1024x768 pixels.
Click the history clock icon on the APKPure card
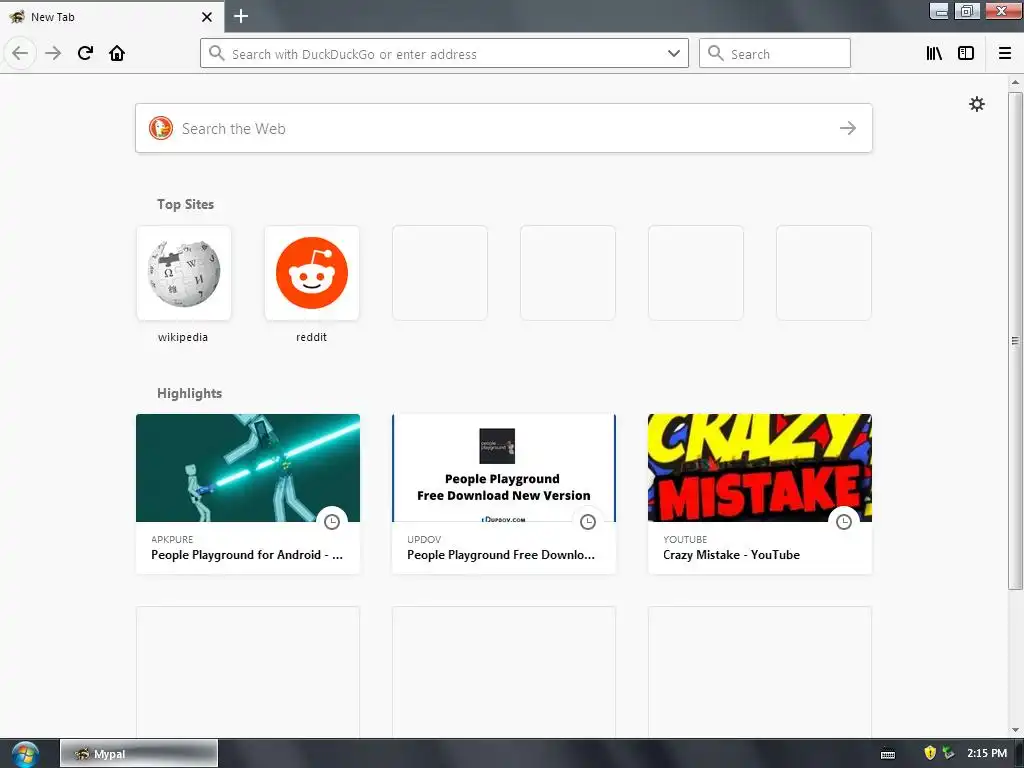coord(332,521)
